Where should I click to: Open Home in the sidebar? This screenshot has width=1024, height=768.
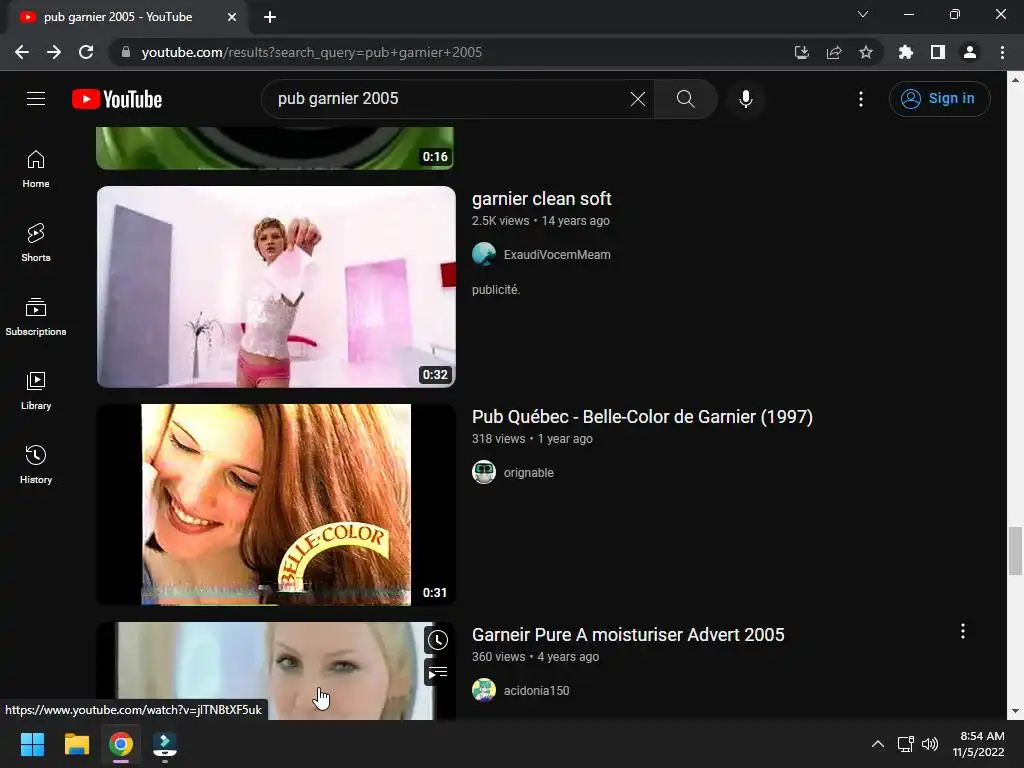coord(36,169)
